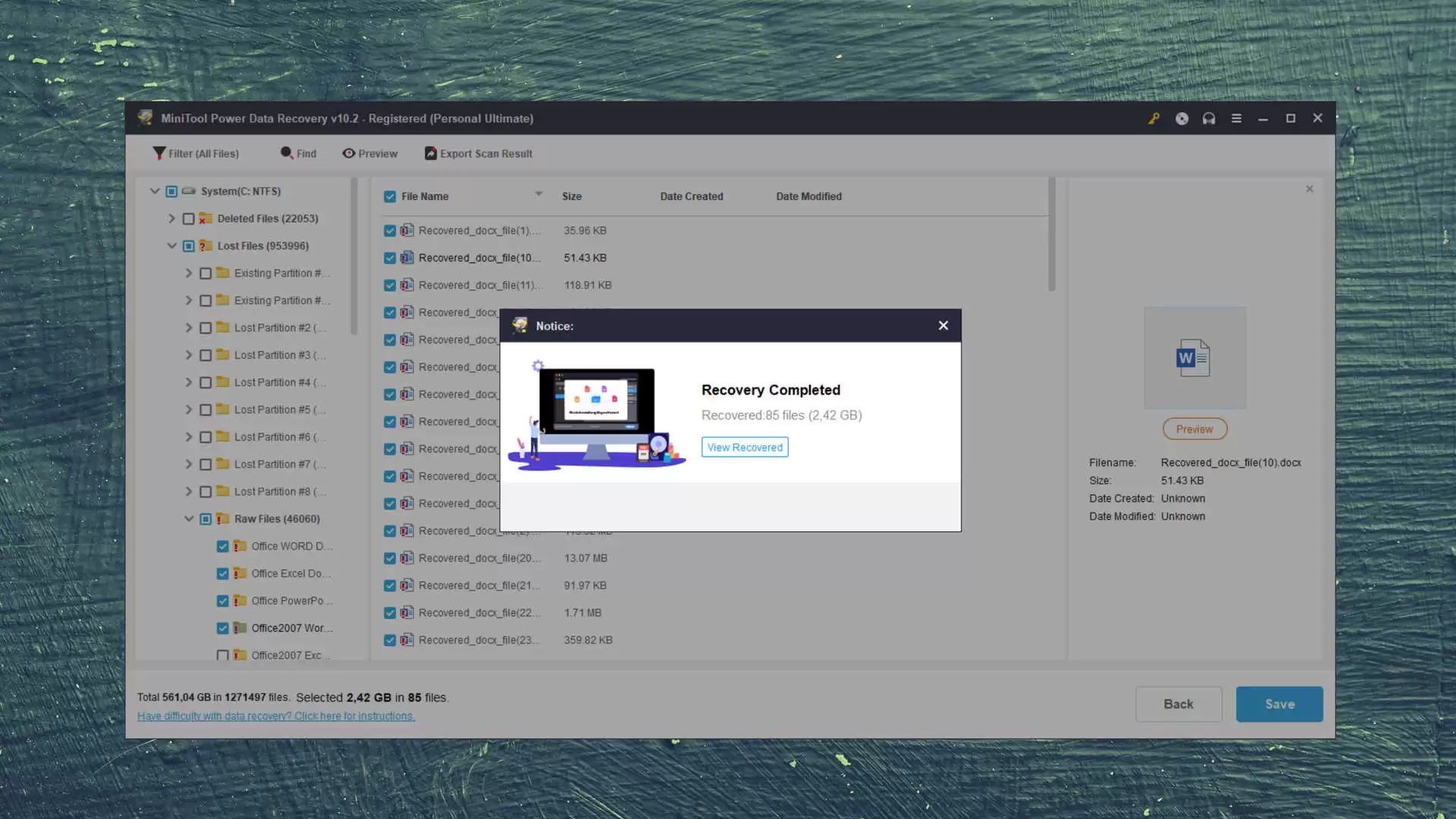The height and width of the screenshot is (819, 1456).
Task: Click Save button to save recovered files
Action: [1279, 704]
